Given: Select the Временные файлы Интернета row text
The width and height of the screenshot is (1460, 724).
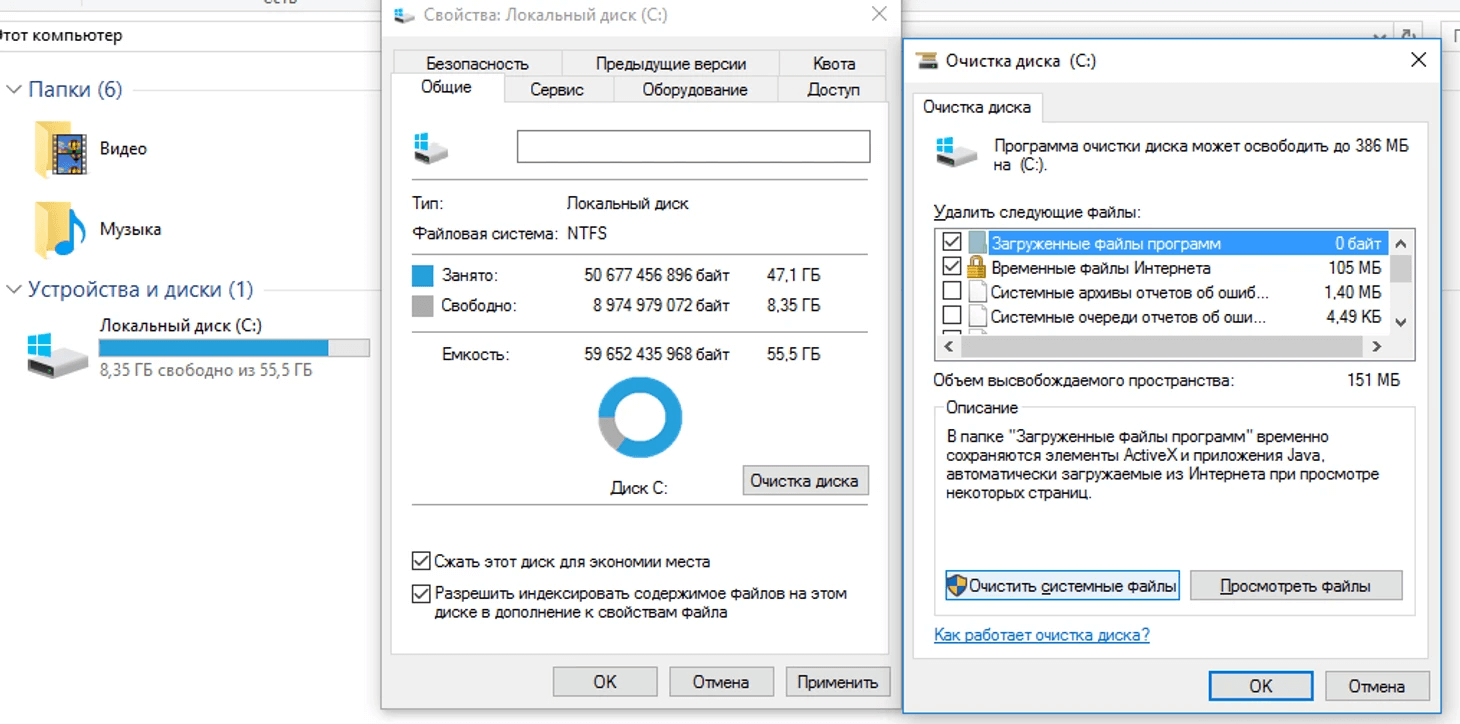Looking at the screenshot, I should [1100, 268].
